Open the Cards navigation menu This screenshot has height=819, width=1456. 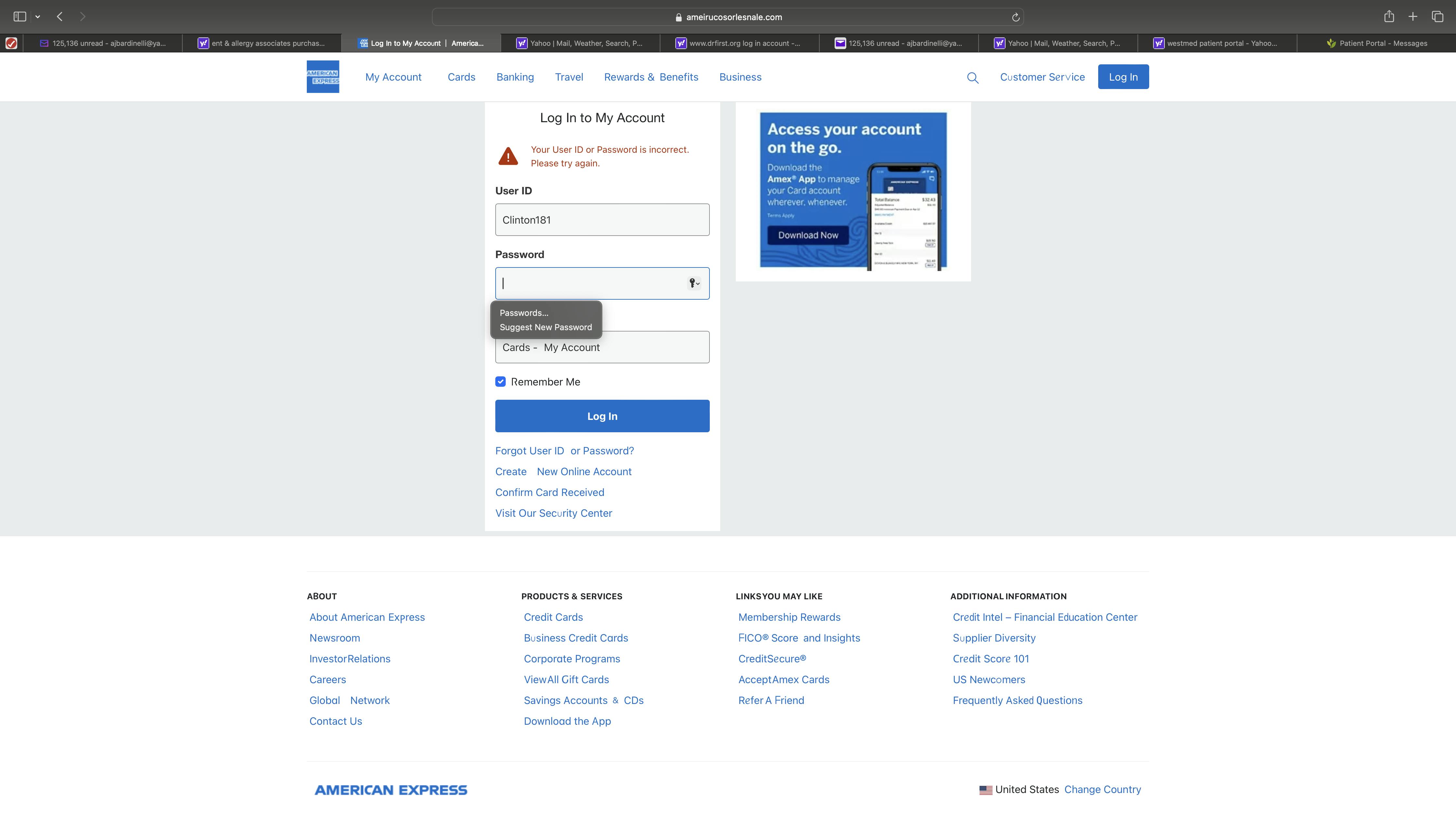click(x=461, y=77)
